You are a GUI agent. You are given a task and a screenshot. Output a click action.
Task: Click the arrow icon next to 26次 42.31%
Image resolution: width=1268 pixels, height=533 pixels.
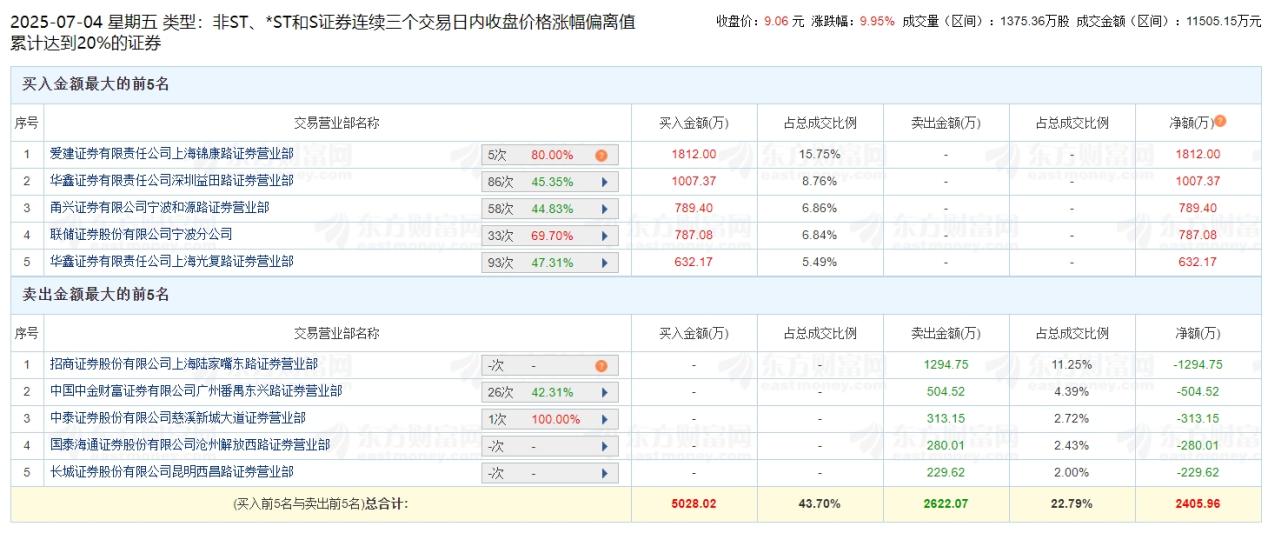604,393
